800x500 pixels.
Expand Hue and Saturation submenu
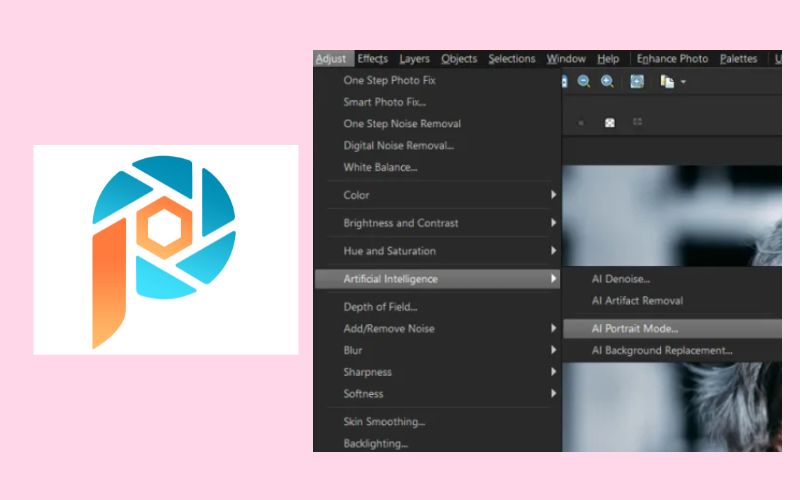(x=437, y=251)
